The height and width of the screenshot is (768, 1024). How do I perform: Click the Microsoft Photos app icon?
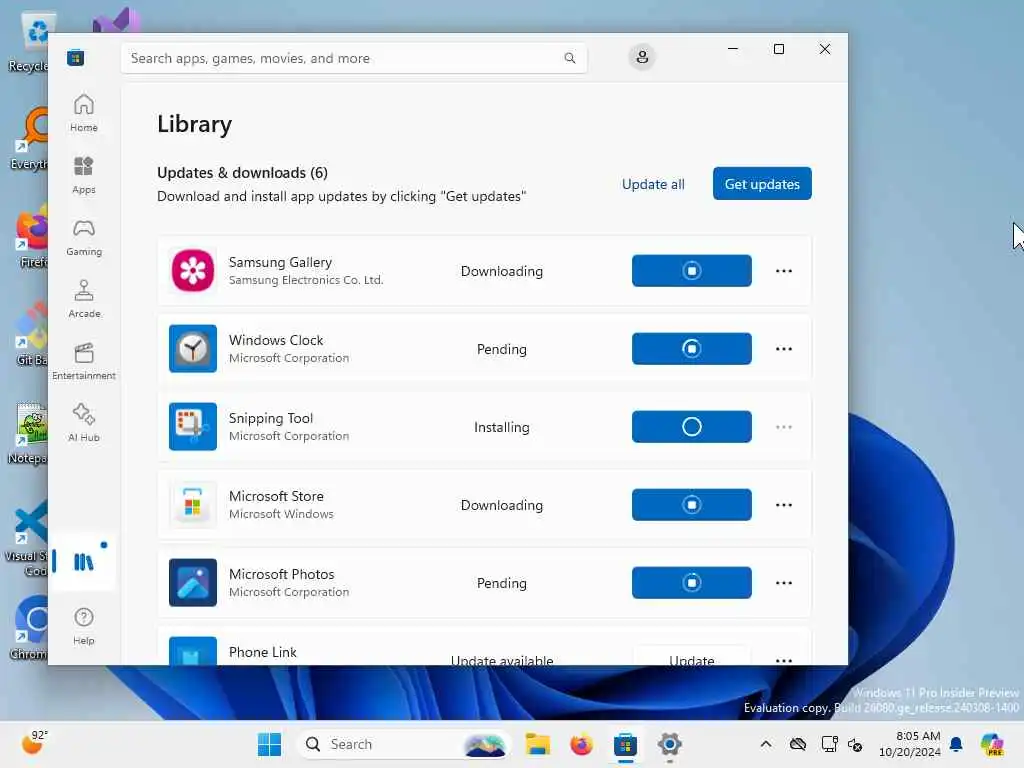click(x=193, y=583)
